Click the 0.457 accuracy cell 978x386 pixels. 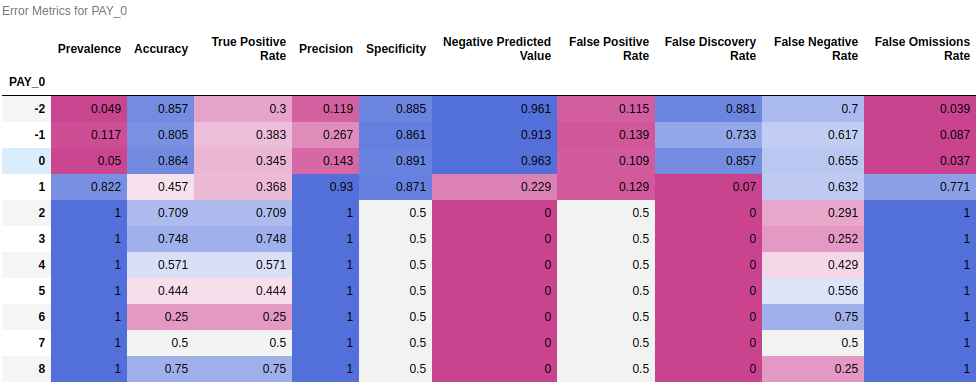tap(161, 187)
